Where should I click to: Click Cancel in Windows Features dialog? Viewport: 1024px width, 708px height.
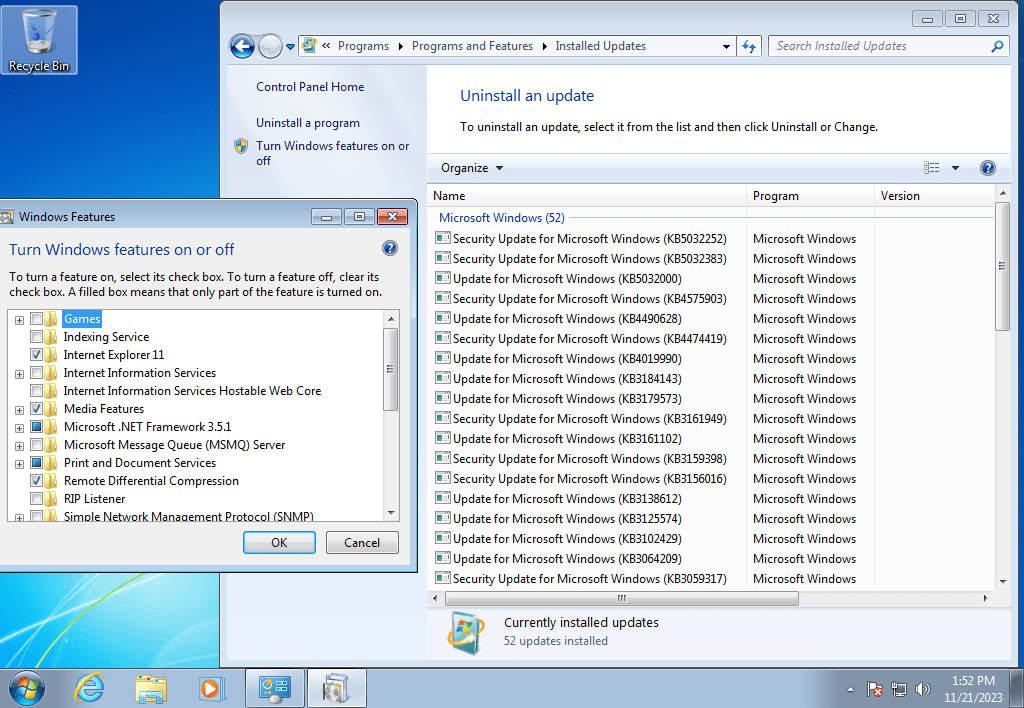coord(362,543)
